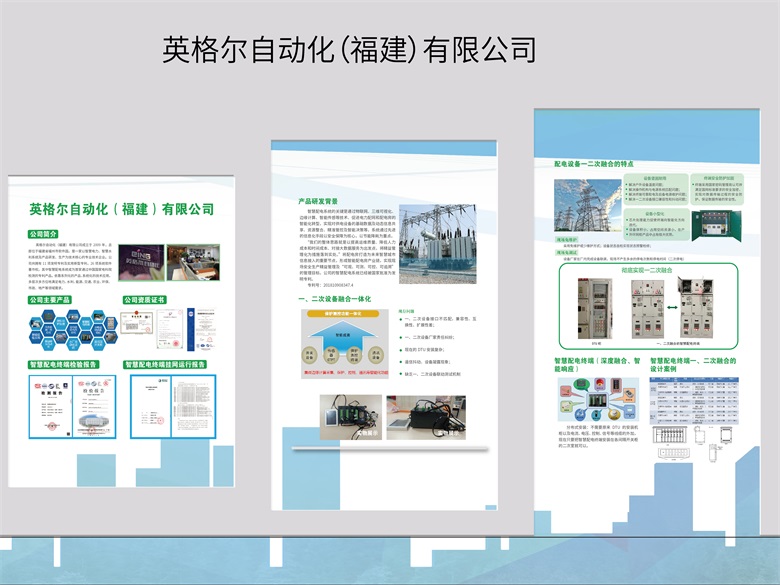Open the certificate with blue spine

(202, 329)
